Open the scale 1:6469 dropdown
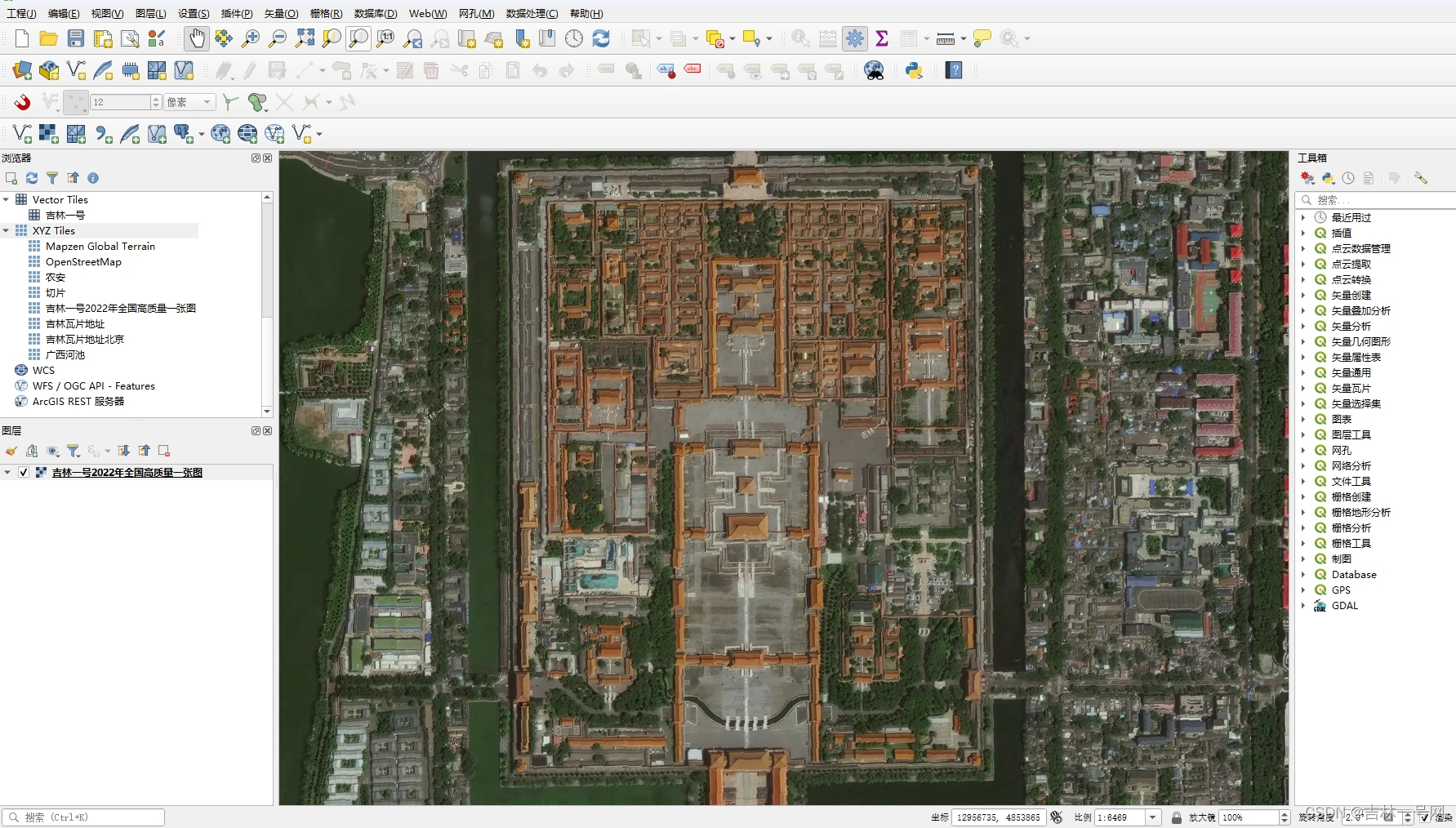This screenshot has height=828, width=1456. [1153, 817]
